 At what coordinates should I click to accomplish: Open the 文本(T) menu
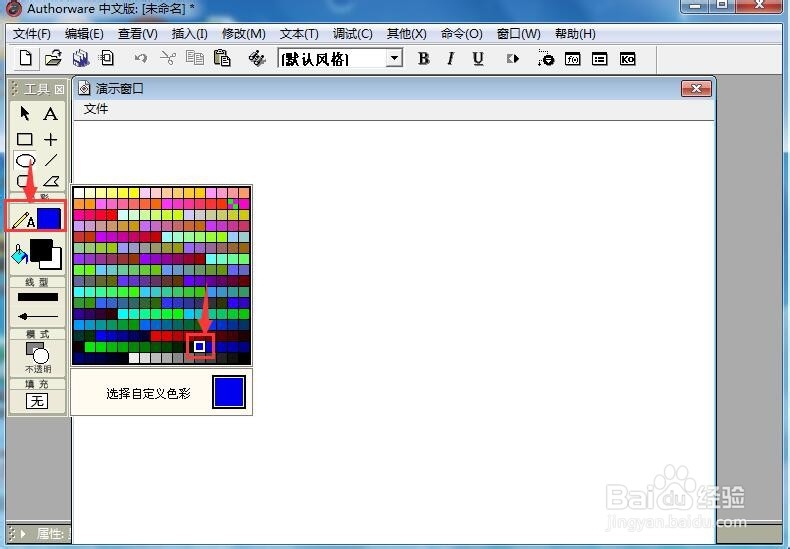point(299,34)
